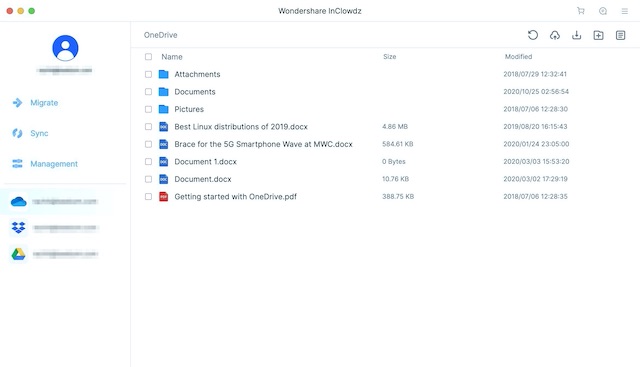Check the Attachments folder checkbox

click(x=148, y=74)
